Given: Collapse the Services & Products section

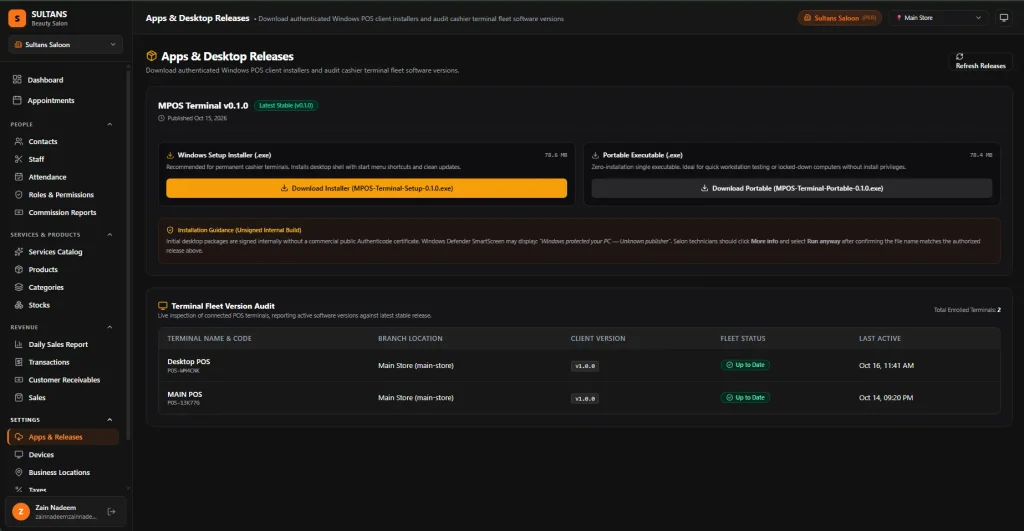Looking at the screenshot, I should click(109, 234).
